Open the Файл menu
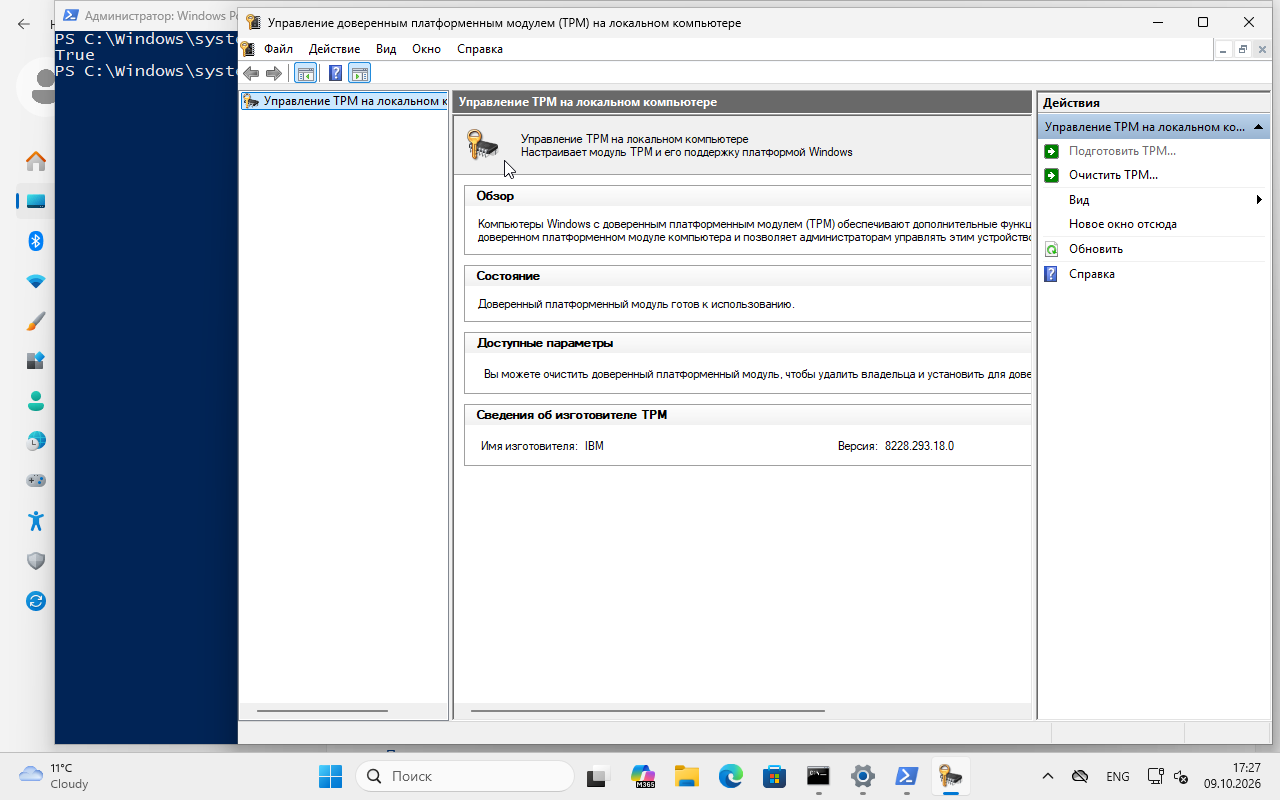 [278, 49]
